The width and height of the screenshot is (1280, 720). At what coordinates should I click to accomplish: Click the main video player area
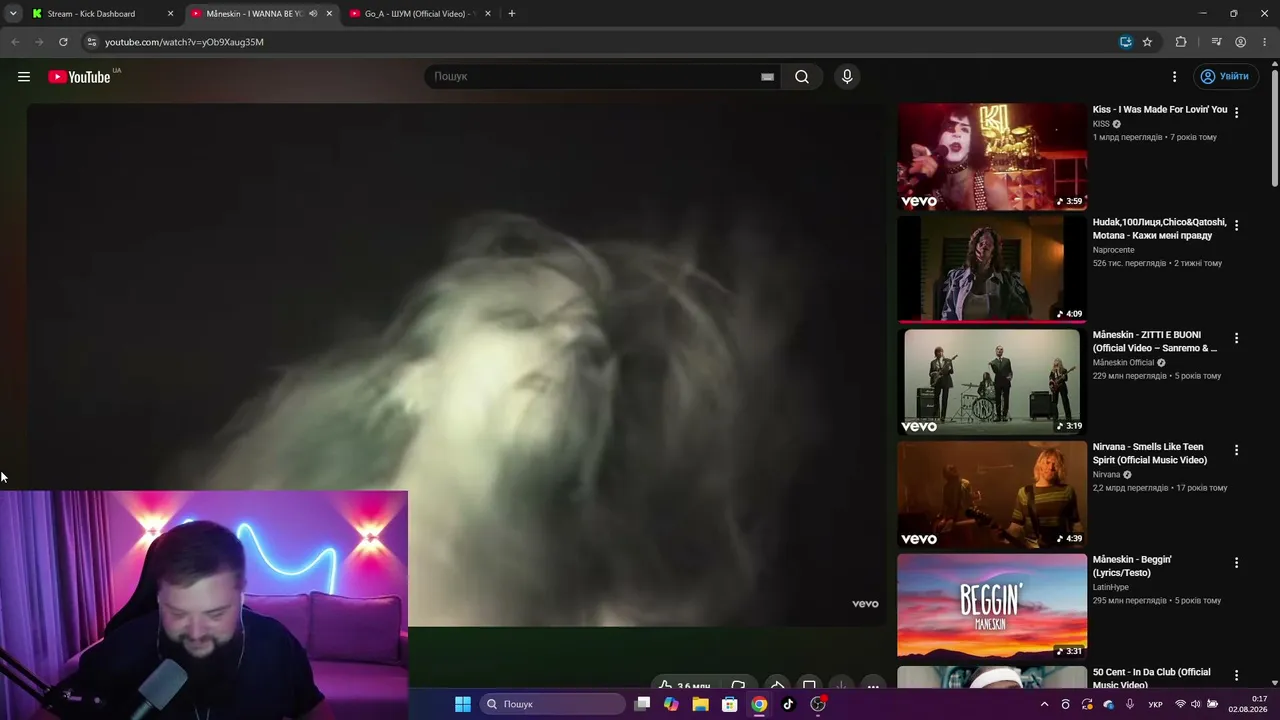tap(456, 365)
